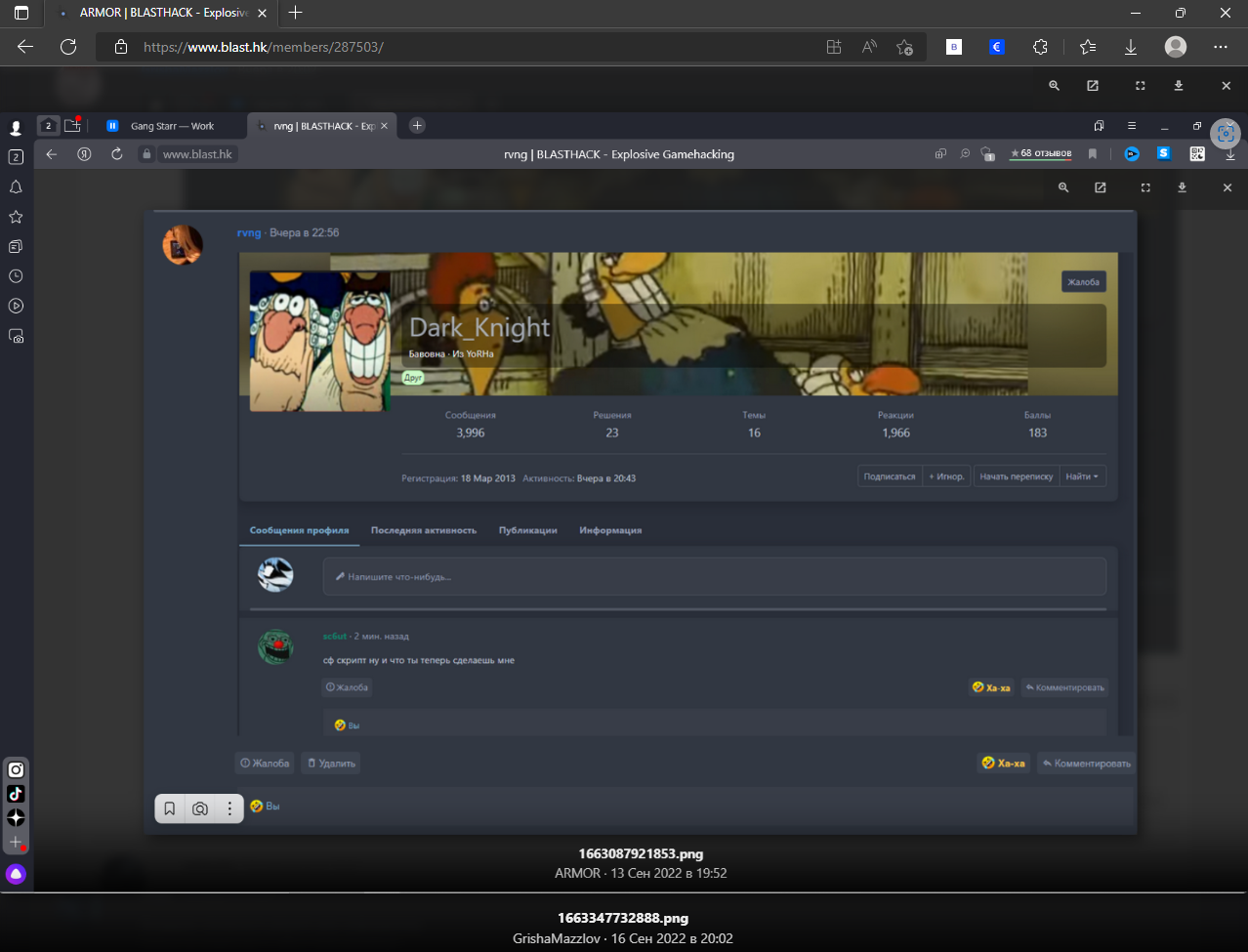Screen dimensions: 1248x952
Task: Click the blue 'S' extension icon in the pictured browser
Action: (1164, 153)
